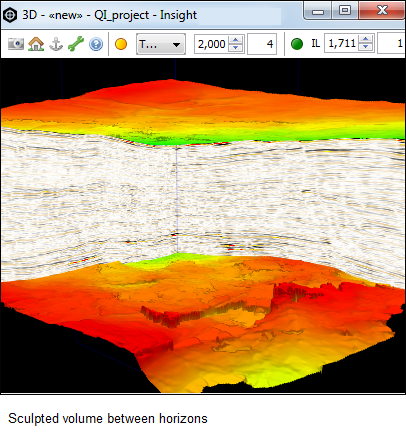
Task: Increase the IL 1,711 value with up arrow
Action: click(366, 39)
